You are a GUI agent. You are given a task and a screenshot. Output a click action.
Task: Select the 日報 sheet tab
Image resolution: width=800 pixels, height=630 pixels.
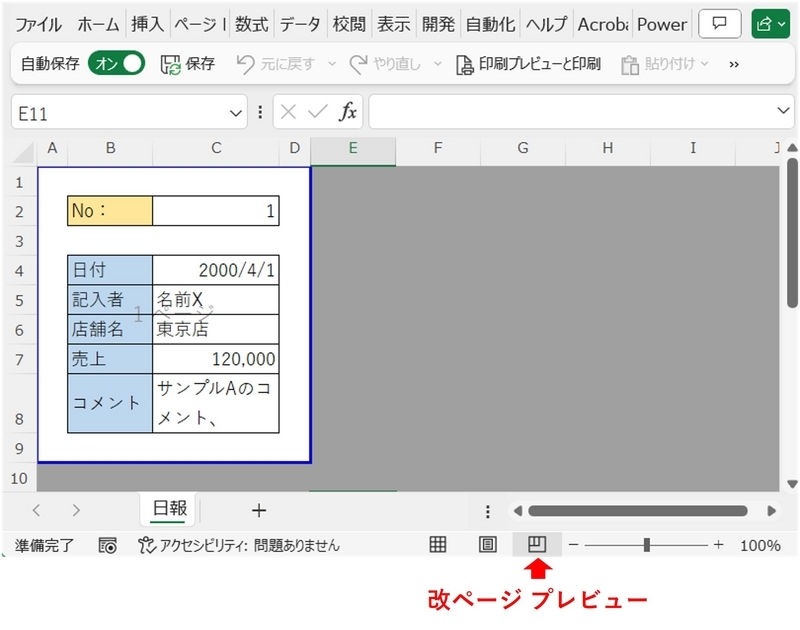167,509
